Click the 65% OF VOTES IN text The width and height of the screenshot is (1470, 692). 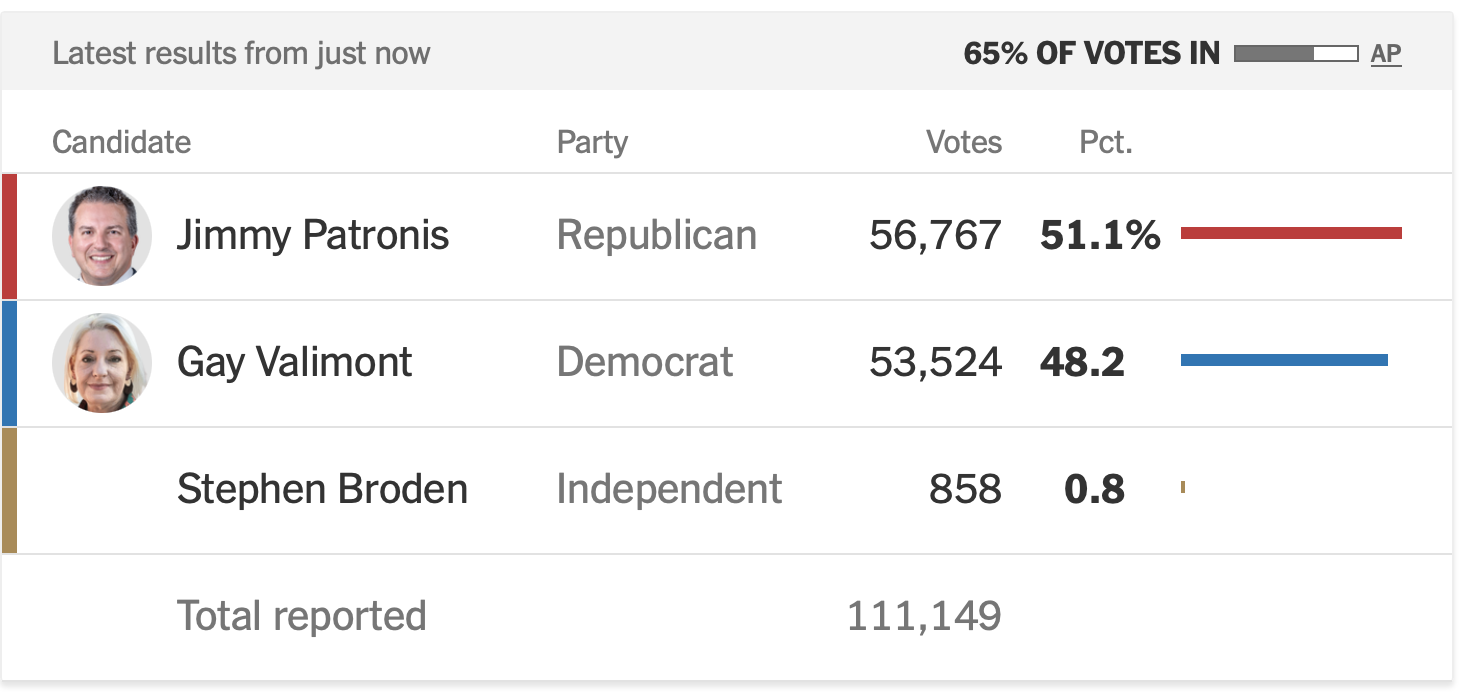(1092, 54)
